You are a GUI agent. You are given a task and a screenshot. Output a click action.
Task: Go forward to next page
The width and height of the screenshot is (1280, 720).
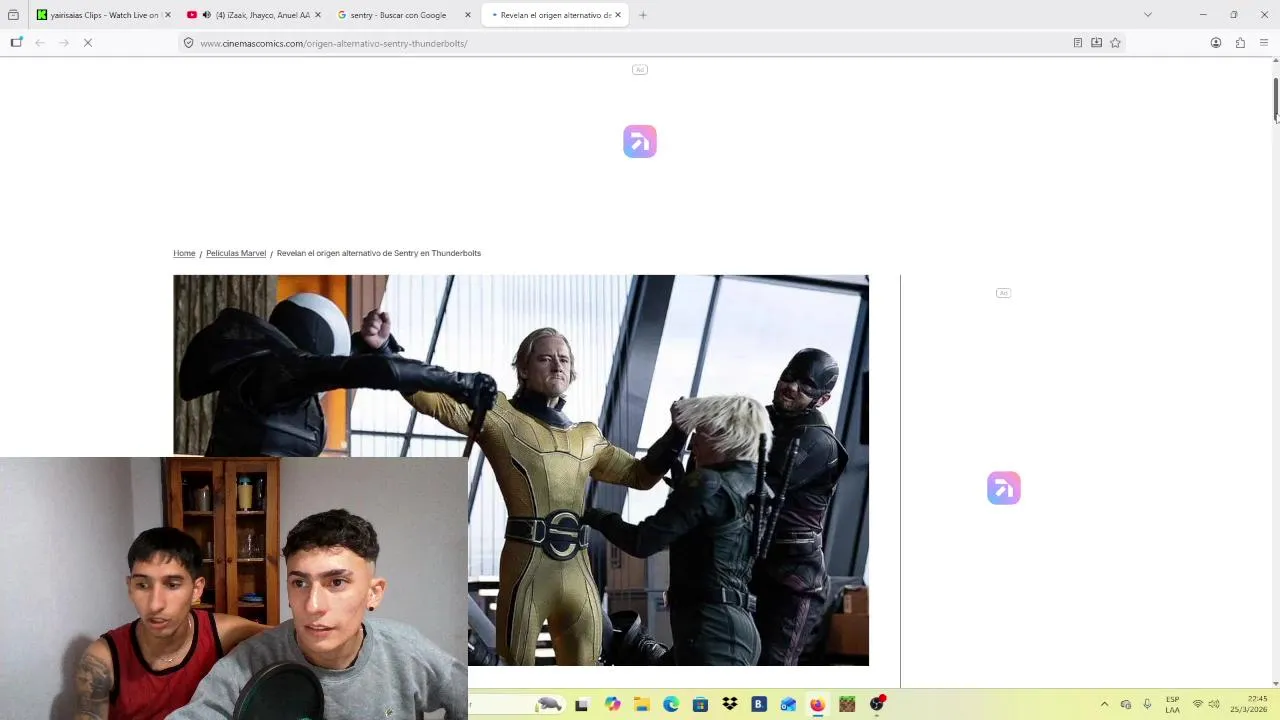click(64, 43)
